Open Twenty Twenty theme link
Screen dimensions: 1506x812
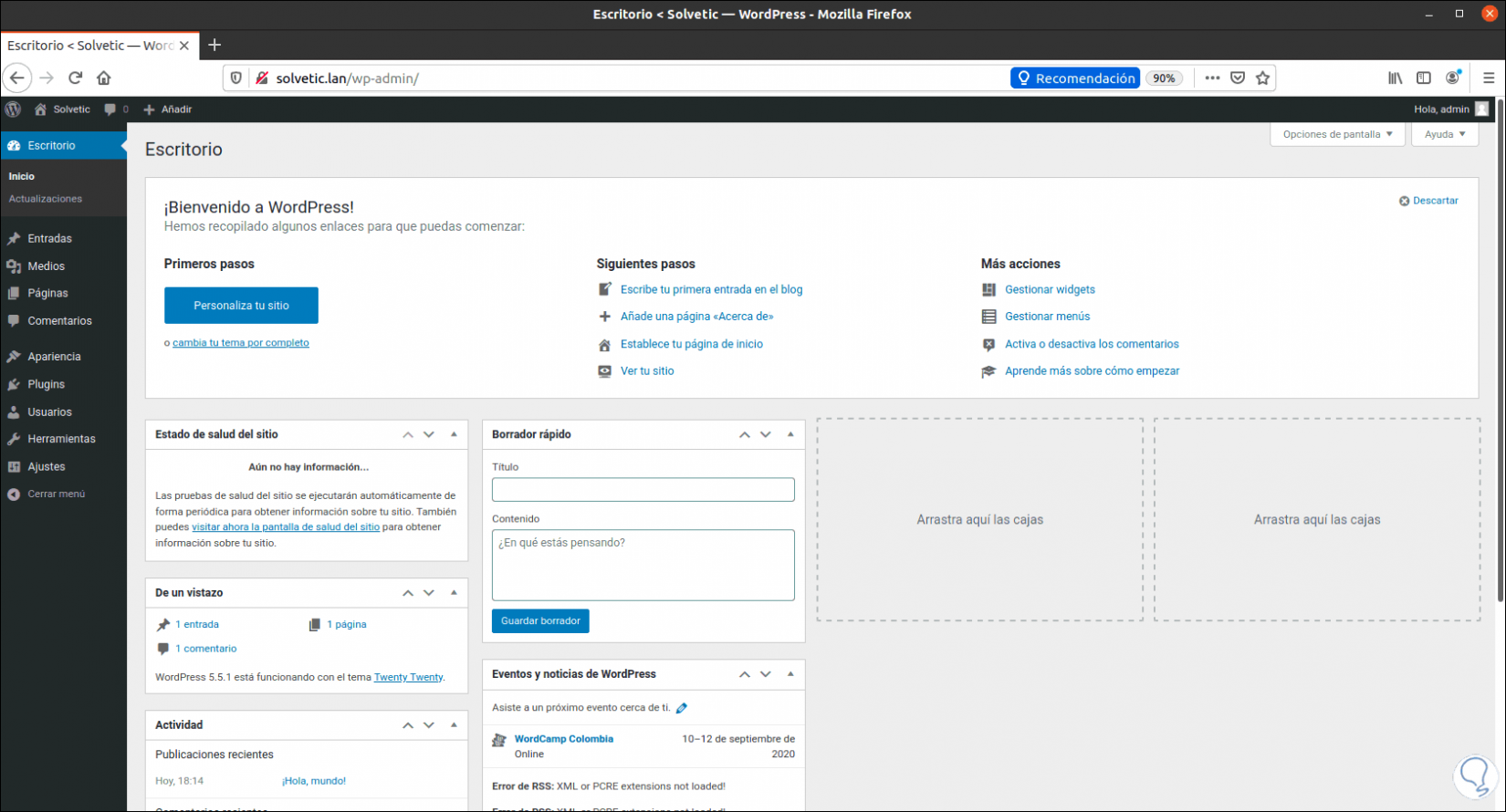[408, 677]
